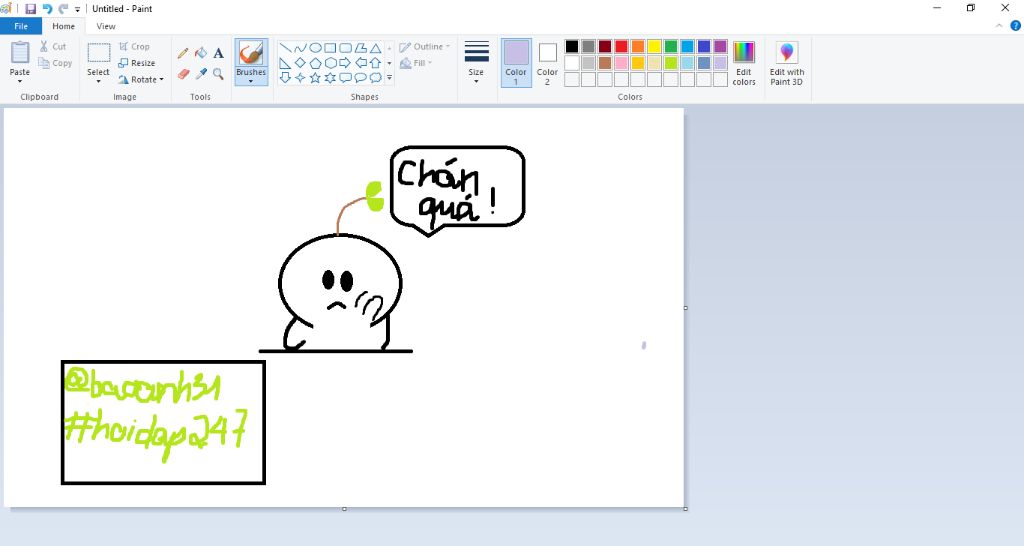Choose the Diamond shape

pyautogui.click(x=300, y=63)
